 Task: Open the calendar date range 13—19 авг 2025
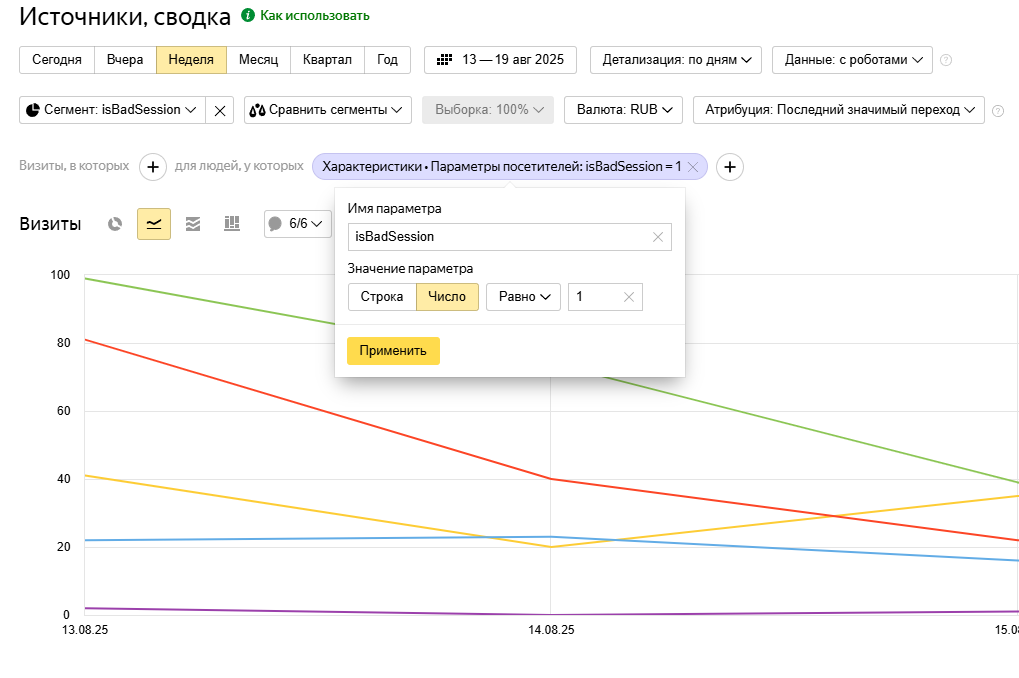pos(501,60)
